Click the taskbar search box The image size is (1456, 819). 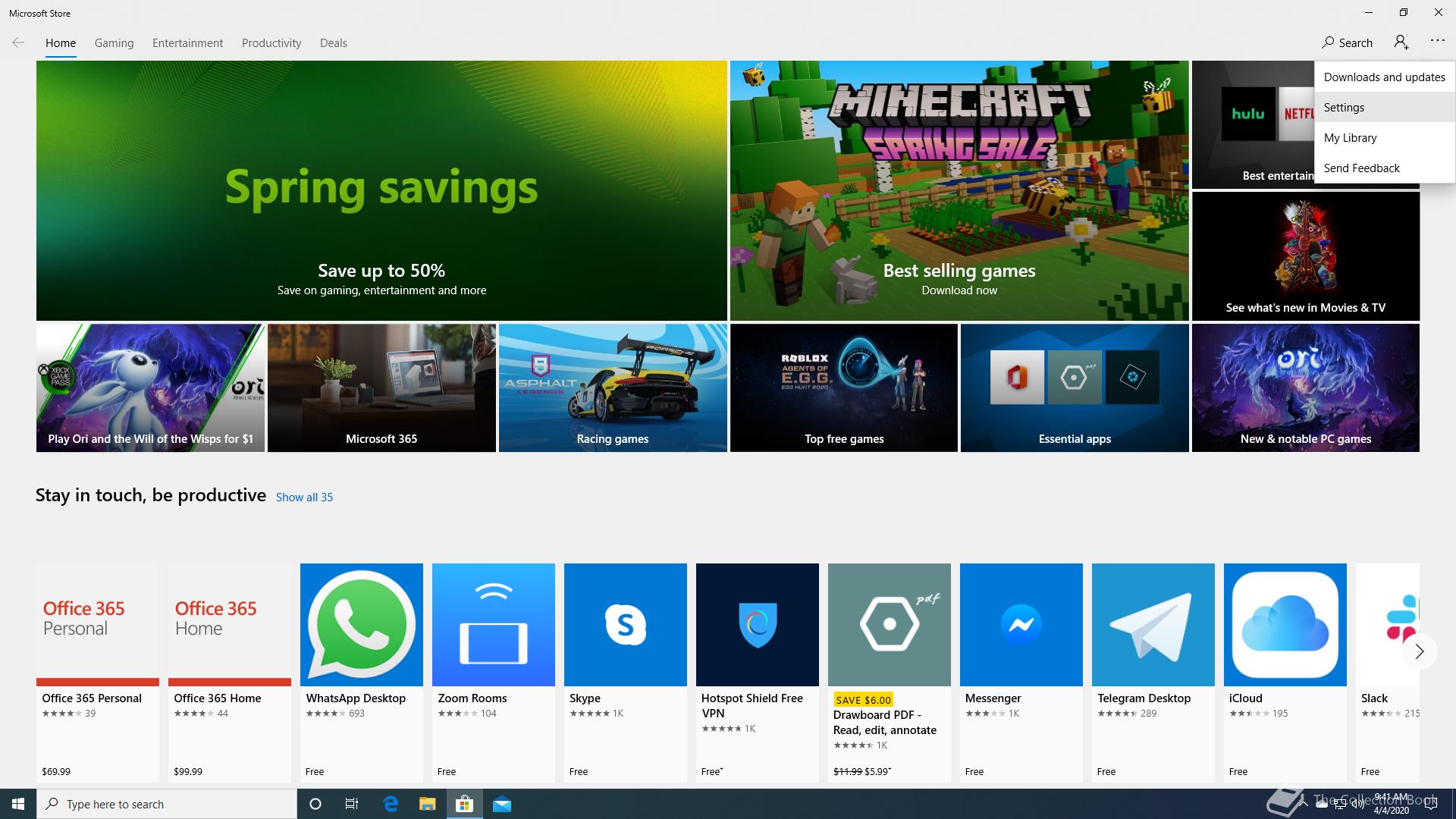pyautogui.click(x=167, y=804)
